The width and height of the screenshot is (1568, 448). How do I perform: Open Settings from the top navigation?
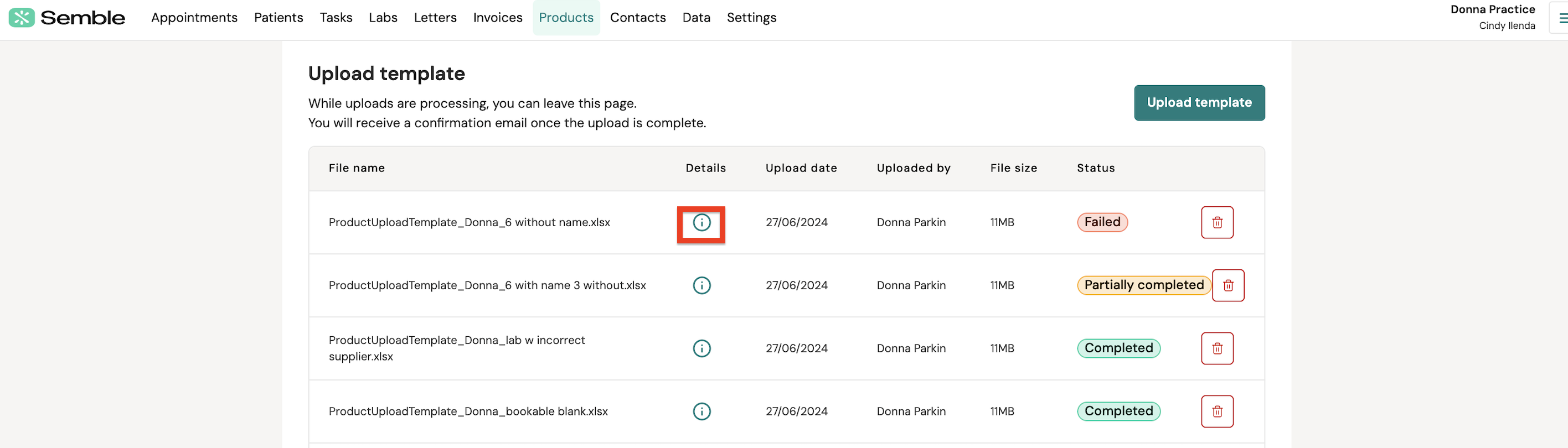coord(751,18)
